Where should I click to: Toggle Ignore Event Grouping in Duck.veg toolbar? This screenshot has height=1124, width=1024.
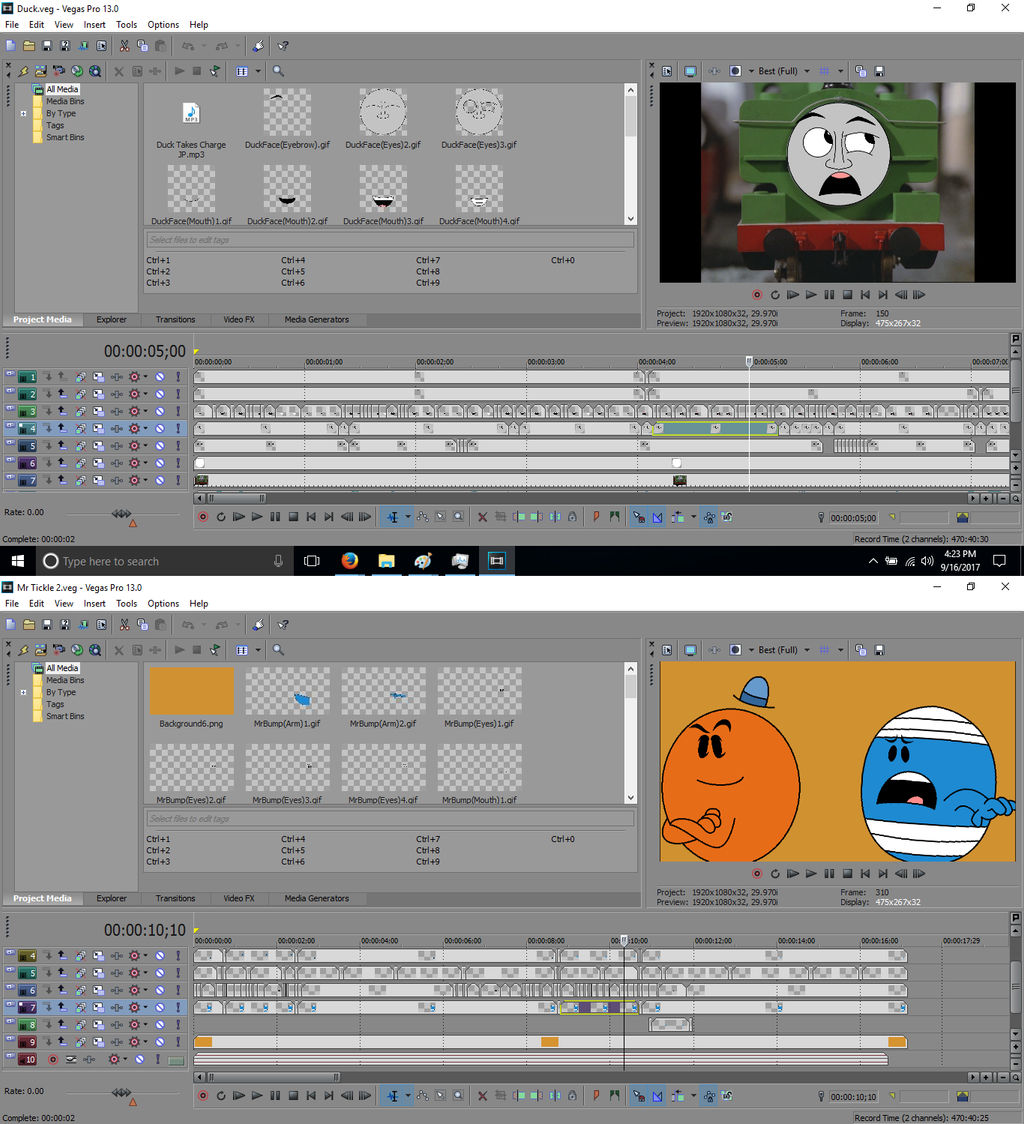pyautogui.click(x=727, y=517)
